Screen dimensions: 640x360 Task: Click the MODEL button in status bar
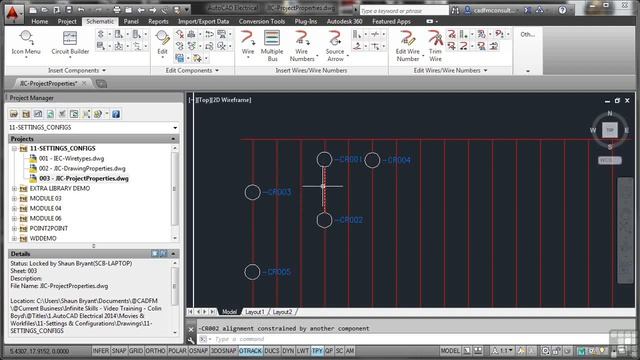point(450,351)
